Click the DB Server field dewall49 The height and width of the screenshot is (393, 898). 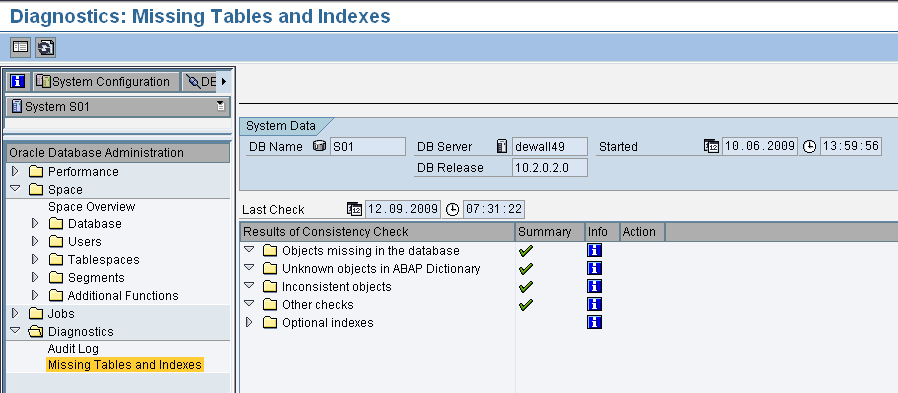tap(549, 147)
